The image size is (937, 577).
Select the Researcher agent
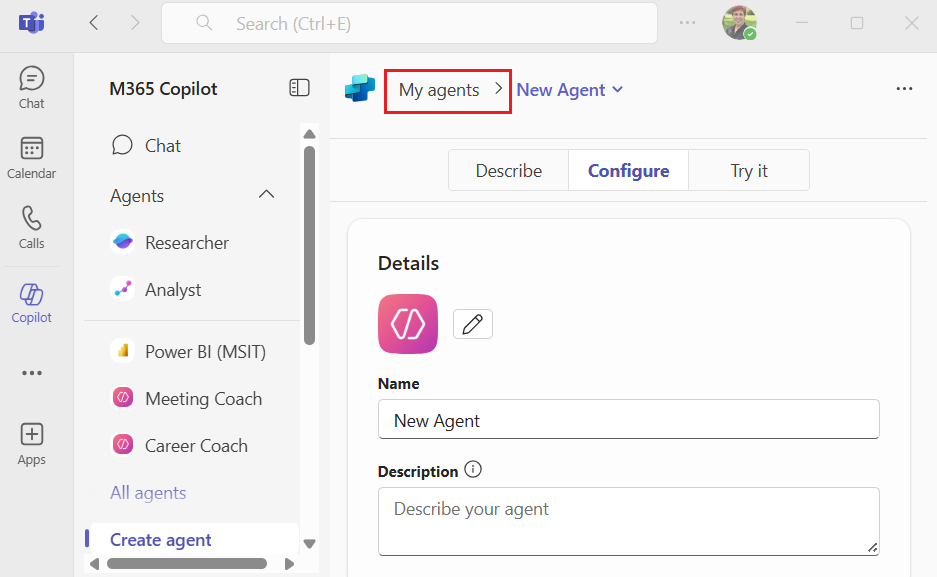click(x=186, y=243)
